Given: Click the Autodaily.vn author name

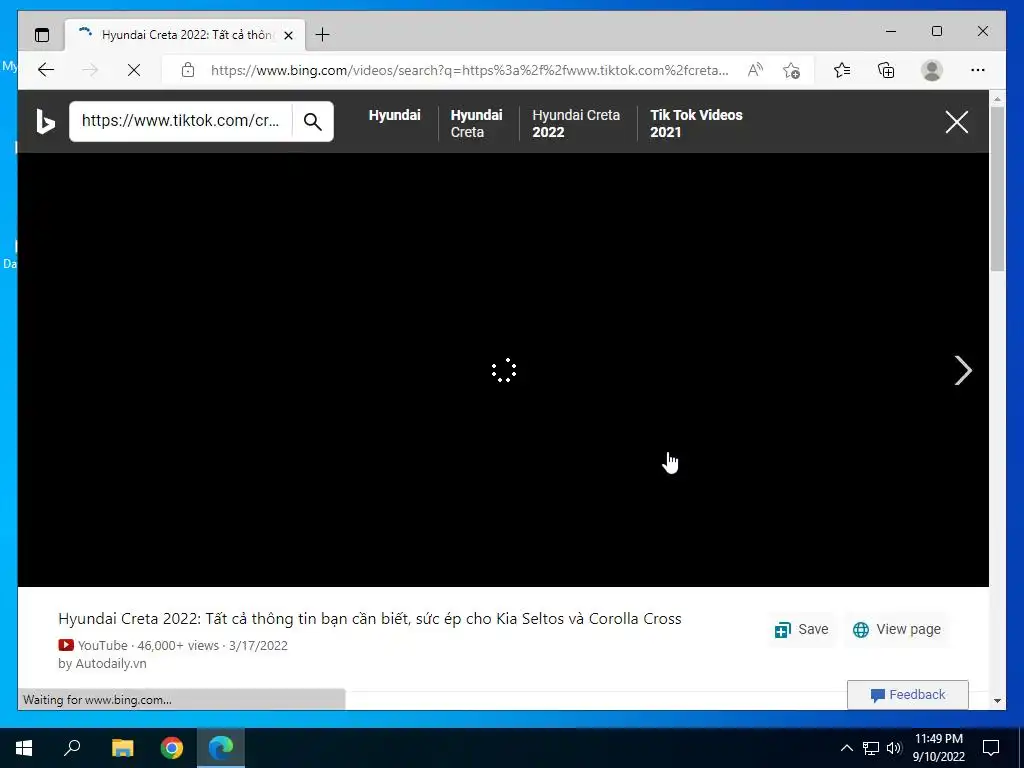Looking at the screenshot, I should coord(111,664).
